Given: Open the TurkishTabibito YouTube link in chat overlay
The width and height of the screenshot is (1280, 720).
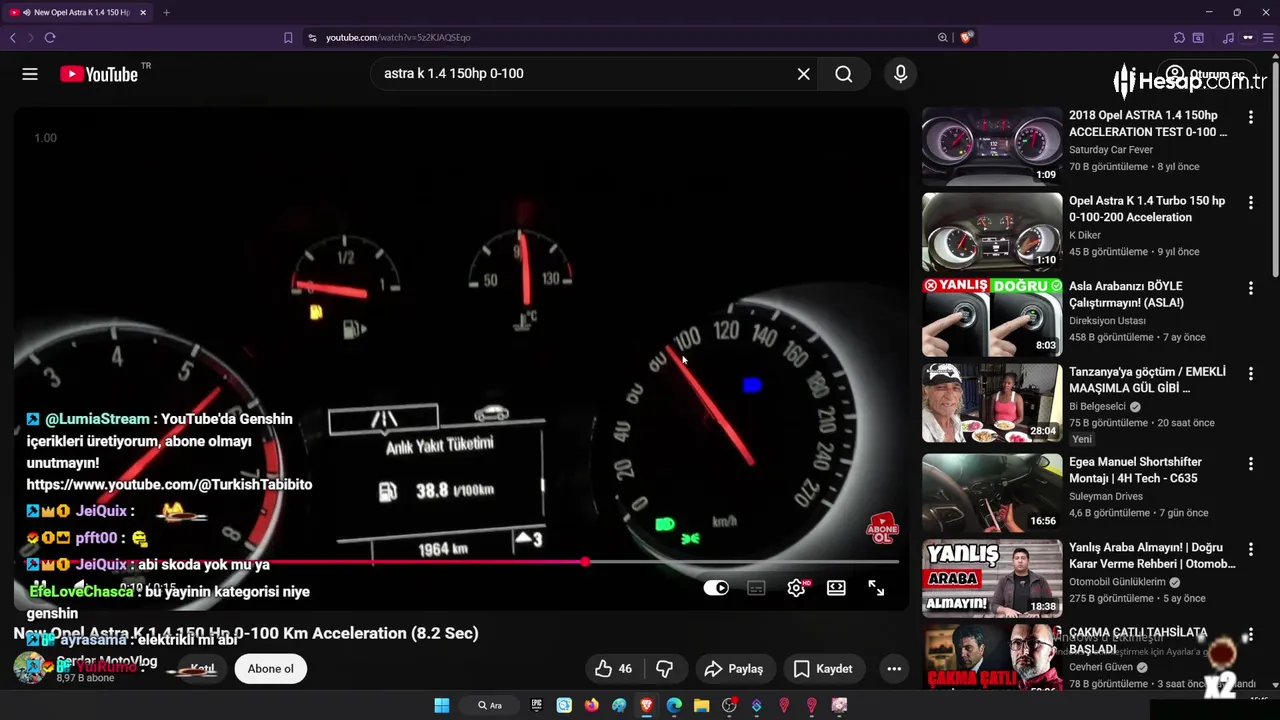Looking at the screenshot, I should (x=169, y=484).
